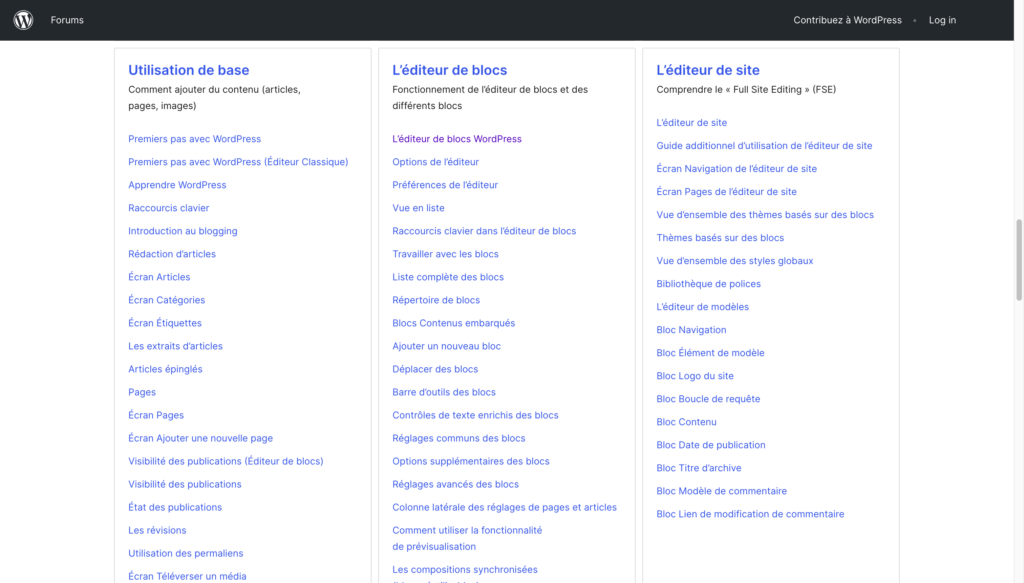The width and height of the screenshot is (1024, 583).
Task: Open L'éditeur de modèles link
Action: [x=703, y=307]
